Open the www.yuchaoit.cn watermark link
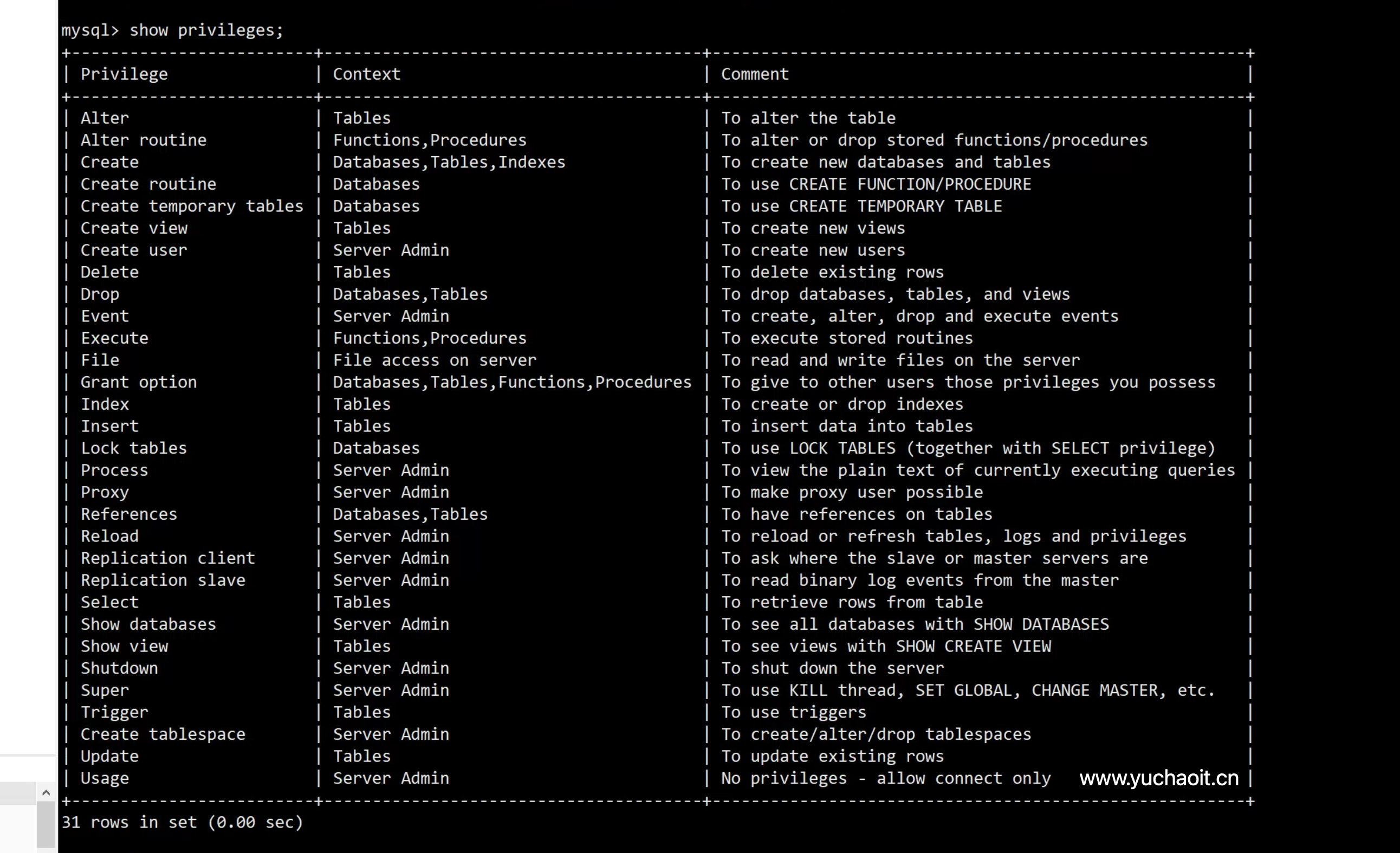 coord(1158,778)
